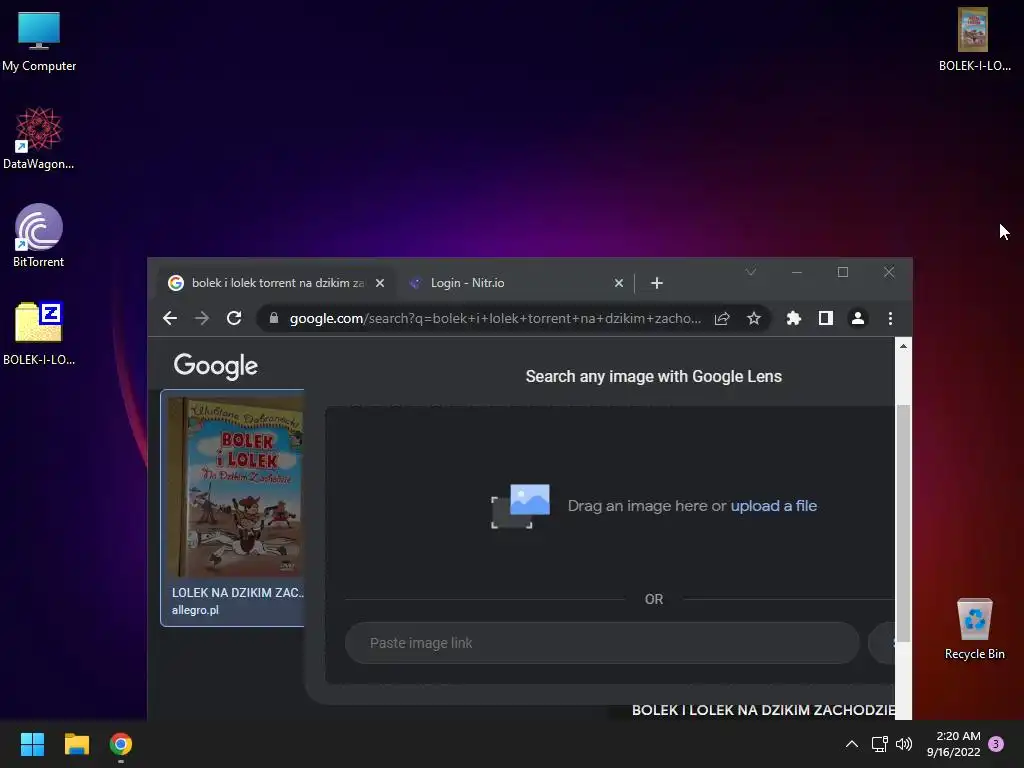Open BitTorrent desktop shortcut
The height and width of the screenshot is (768, 1024).
39,236
